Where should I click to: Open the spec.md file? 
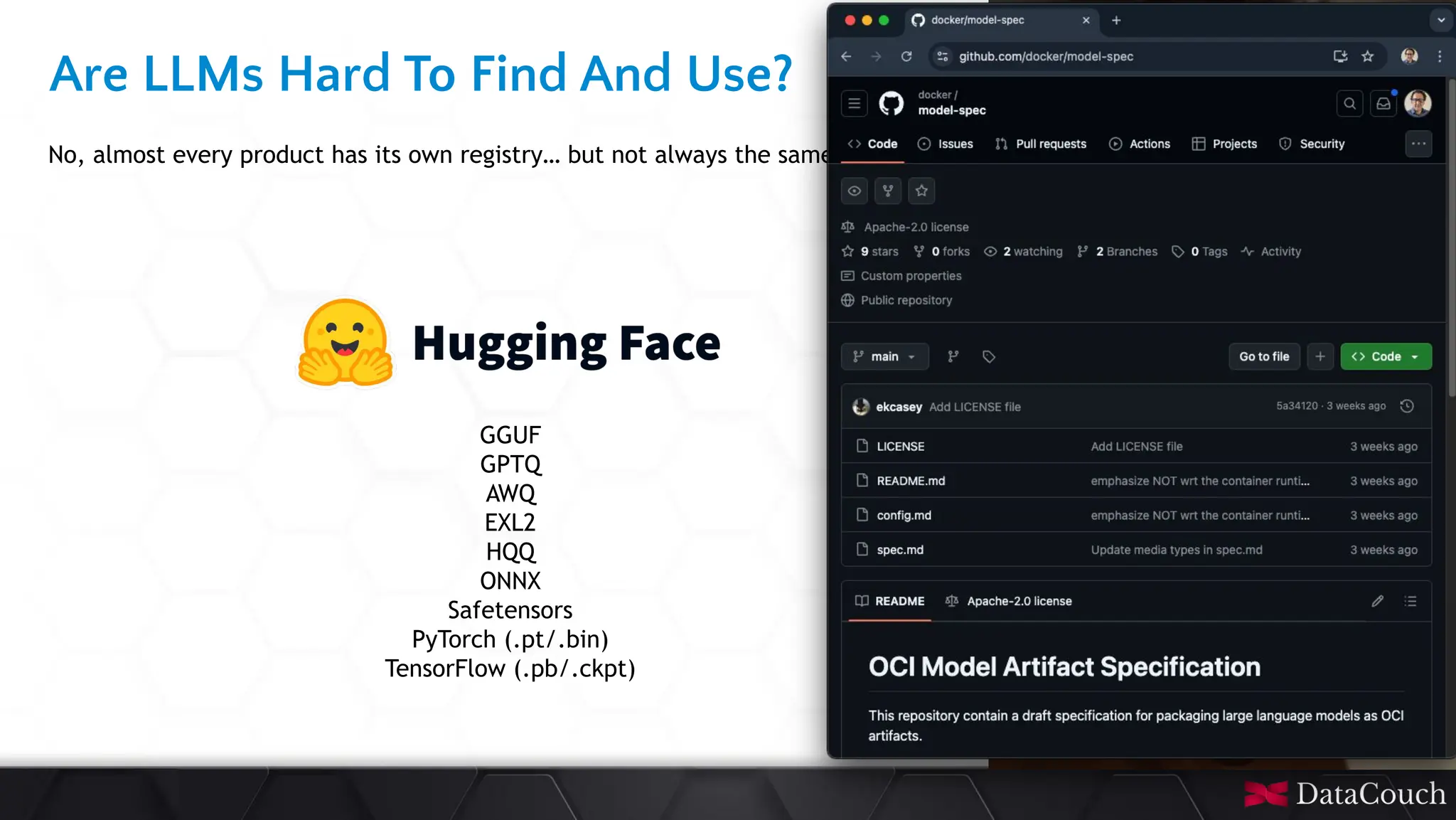coord(900,550)
